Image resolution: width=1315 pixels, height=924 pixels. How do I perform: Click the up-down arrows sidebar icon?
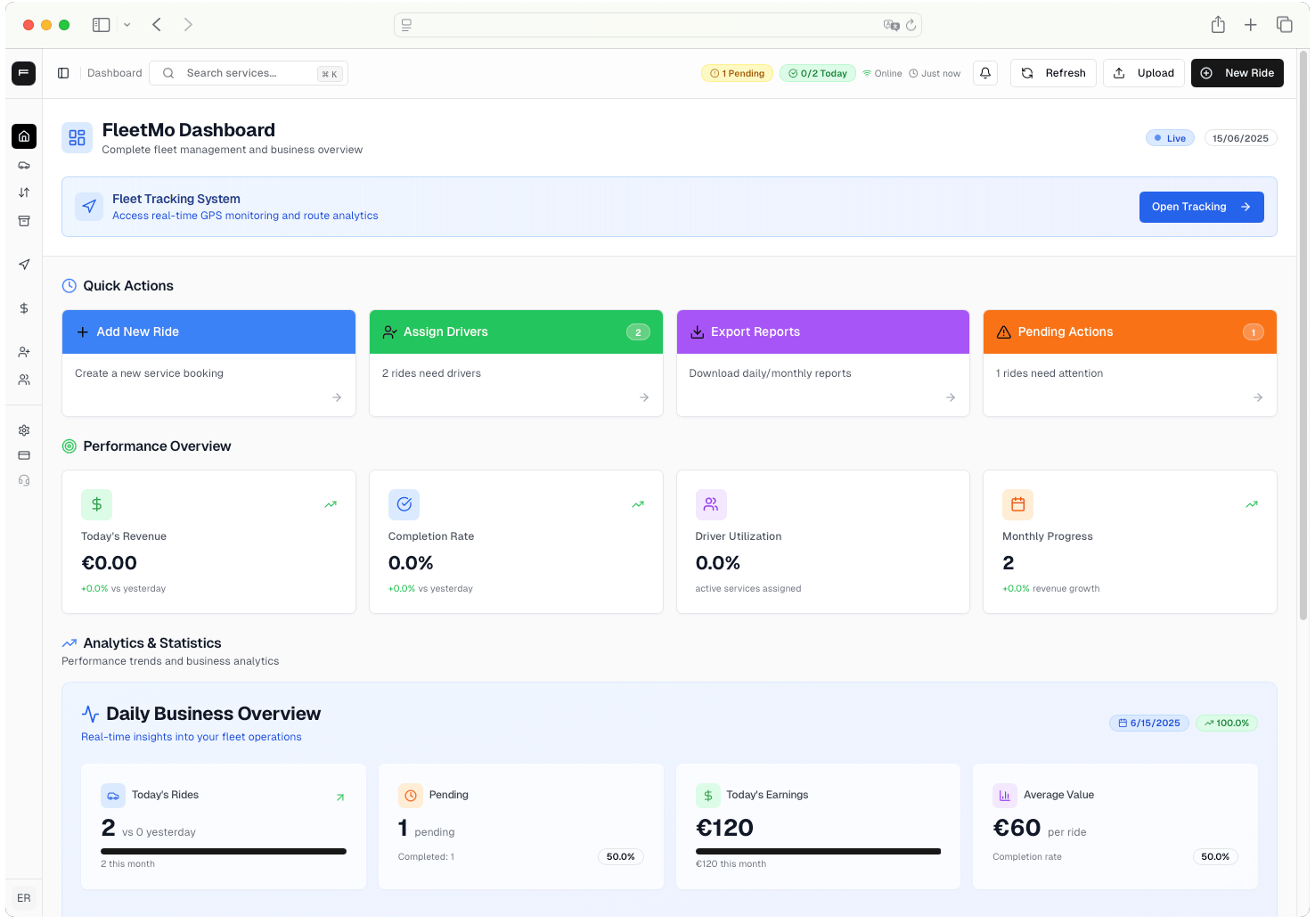tap(24, 192)
